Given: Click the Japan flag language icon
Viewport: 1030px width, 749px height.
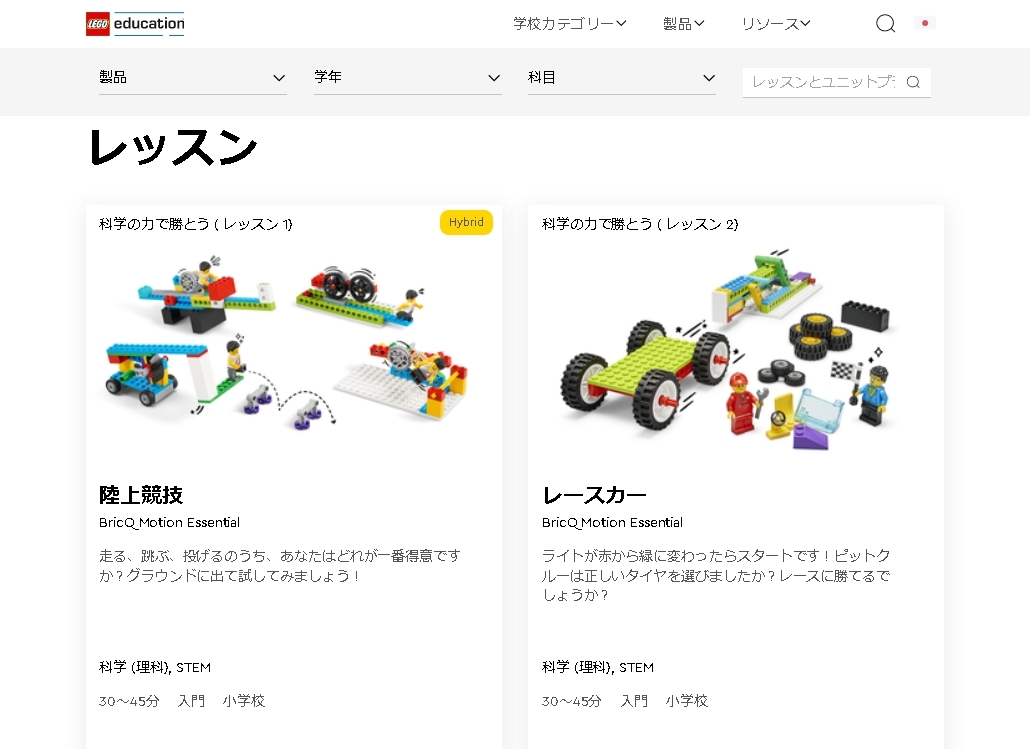Looking at the screenshot, I should point(925,23).
